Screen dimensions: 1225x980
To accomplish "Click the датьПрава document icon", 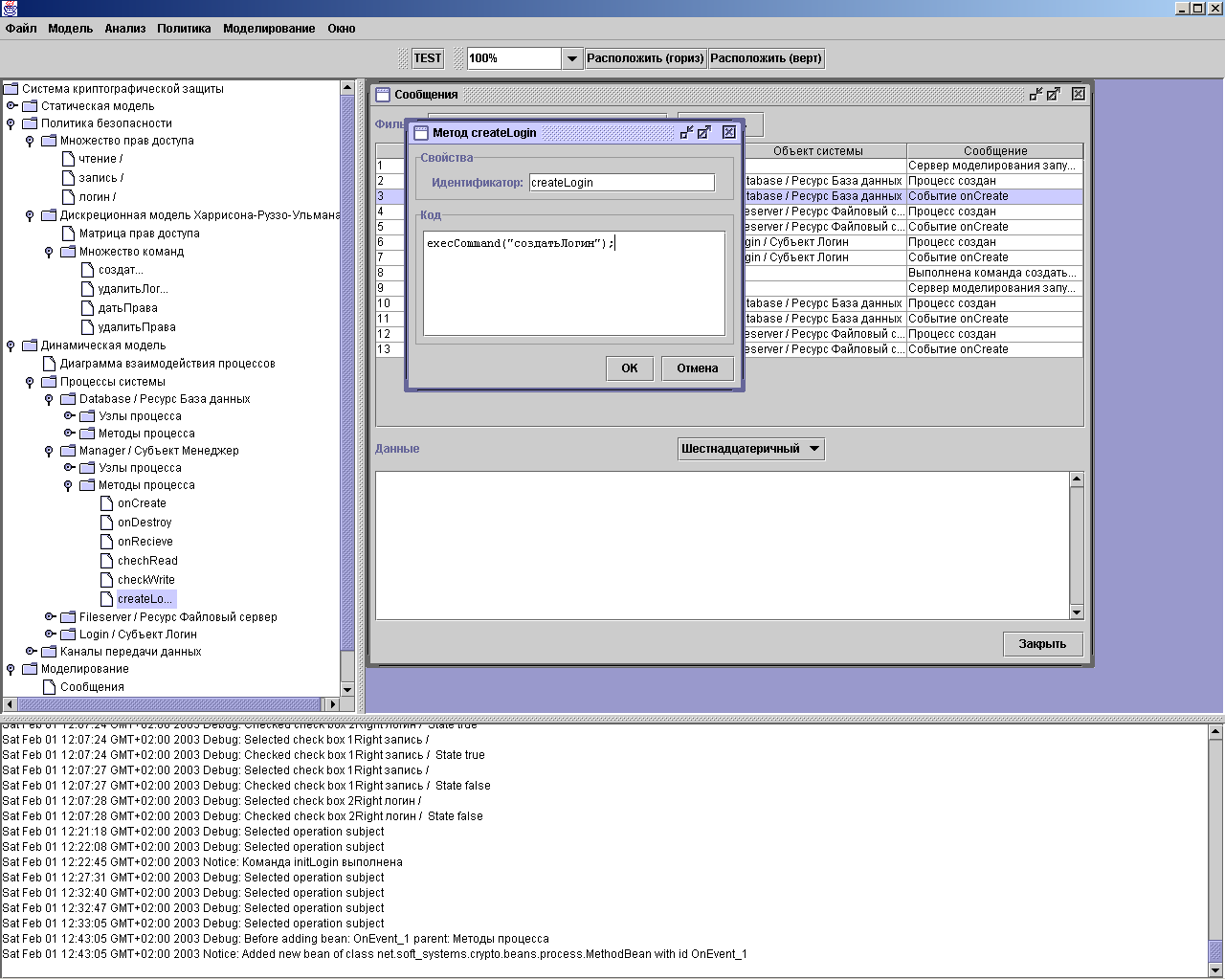I will click(x=87, y=308).
